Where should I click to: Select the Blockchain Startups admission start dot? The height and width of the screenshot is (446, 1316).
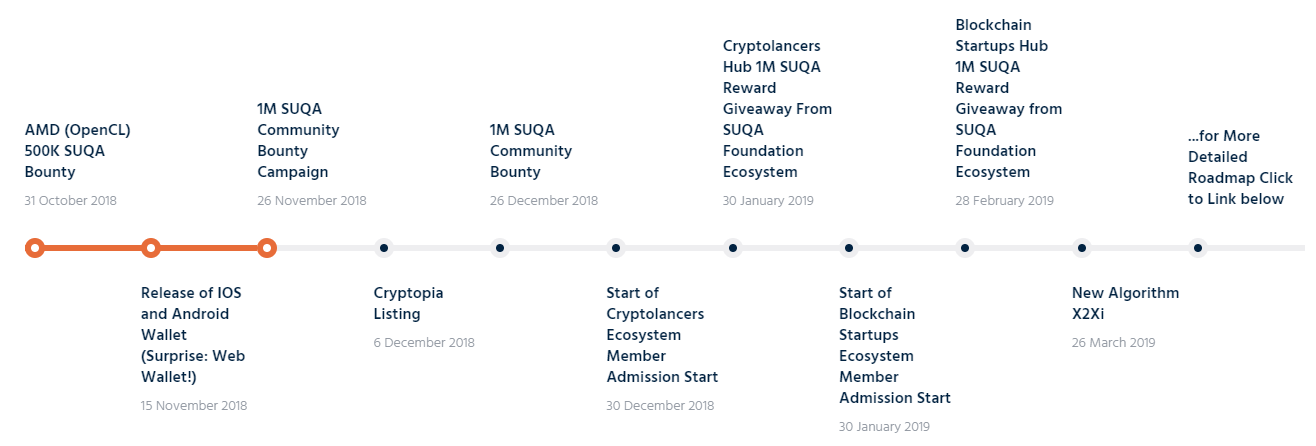click(848, 248)
